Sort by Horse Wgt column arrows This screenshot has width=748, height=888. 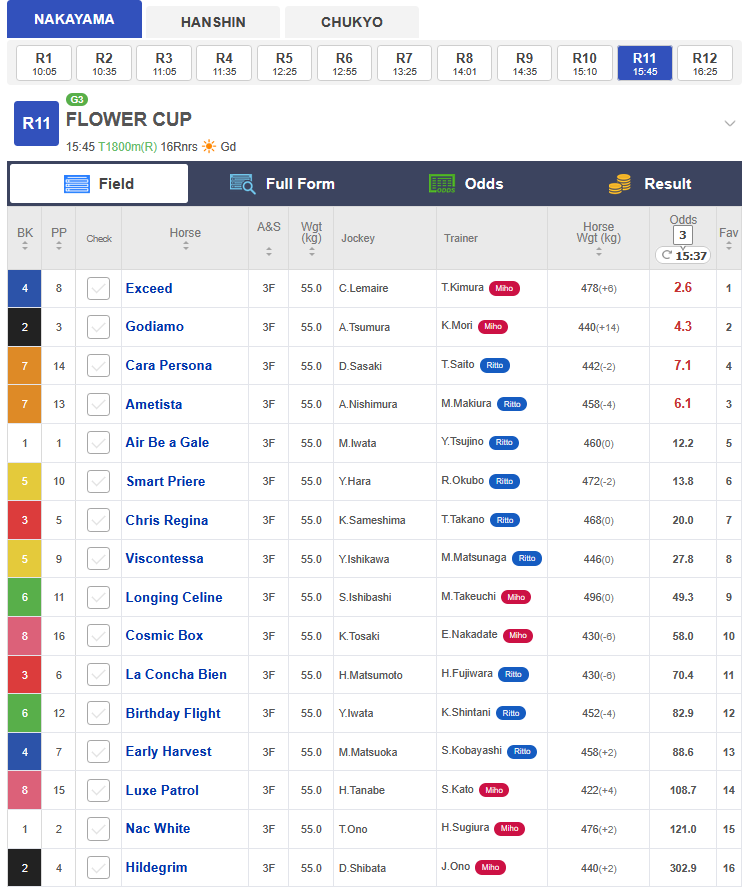point(599,251)
